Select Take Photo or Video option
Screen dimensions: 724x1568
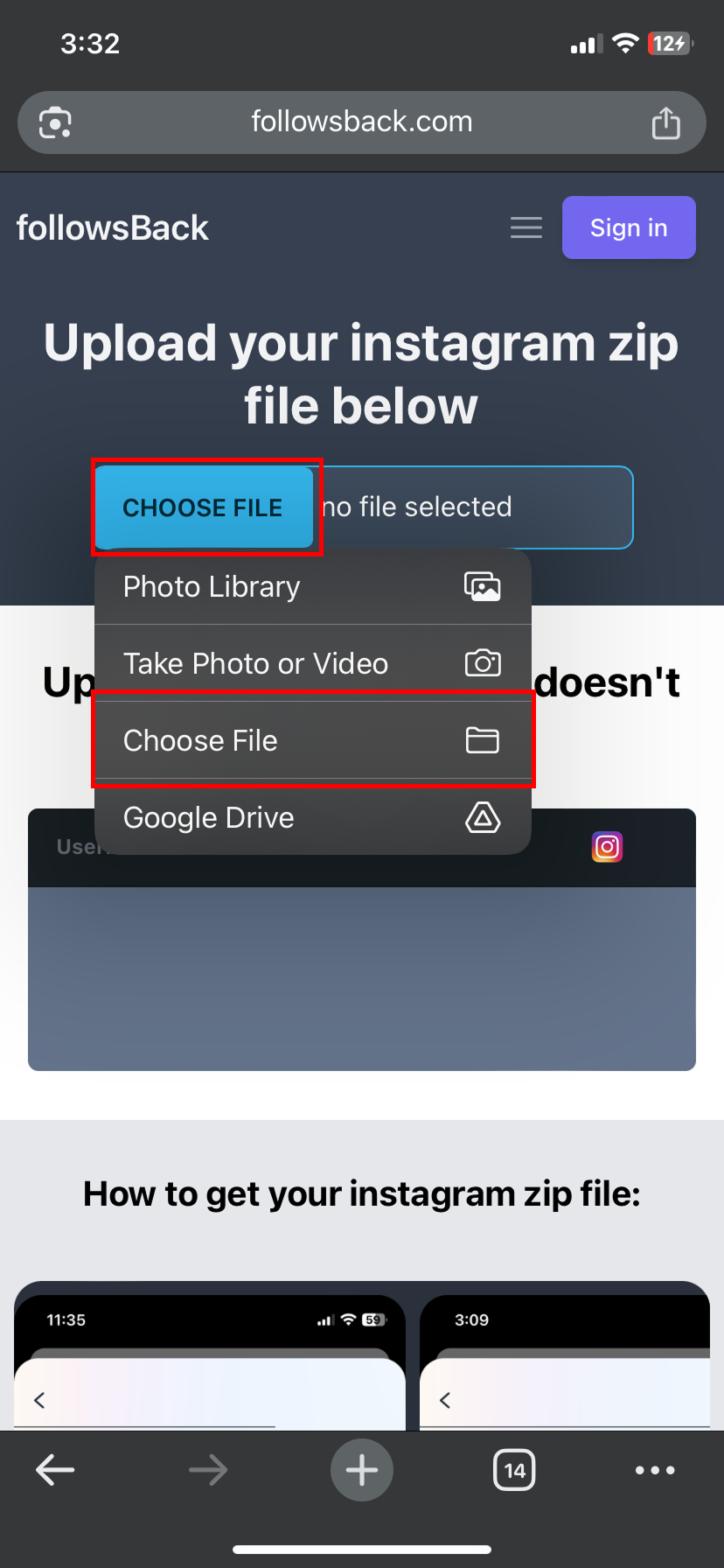coord(313,663)
